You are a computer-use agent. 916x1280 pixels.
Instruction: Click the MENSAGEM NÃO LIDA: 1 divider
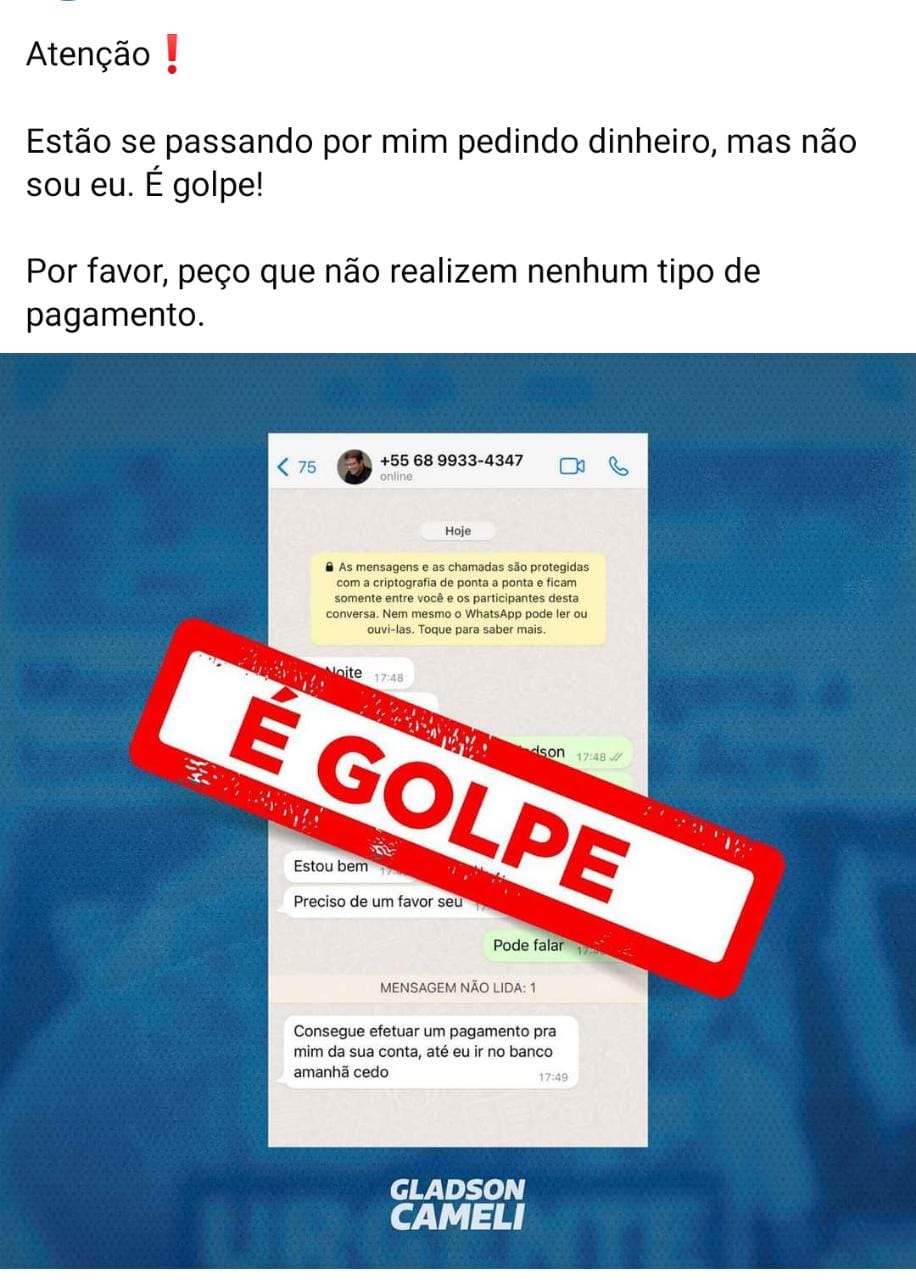coord(458,988)
